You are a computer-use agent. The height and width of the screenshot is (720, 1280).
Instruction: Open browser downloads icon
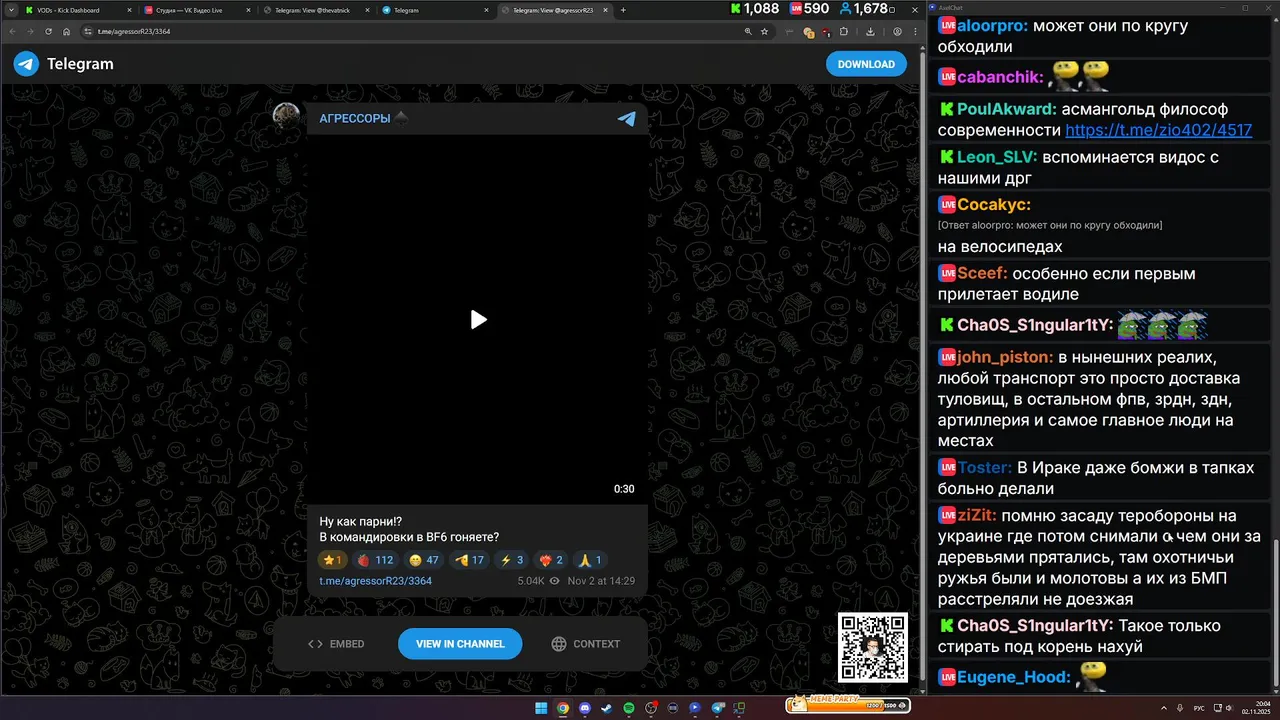pos(871,32)
